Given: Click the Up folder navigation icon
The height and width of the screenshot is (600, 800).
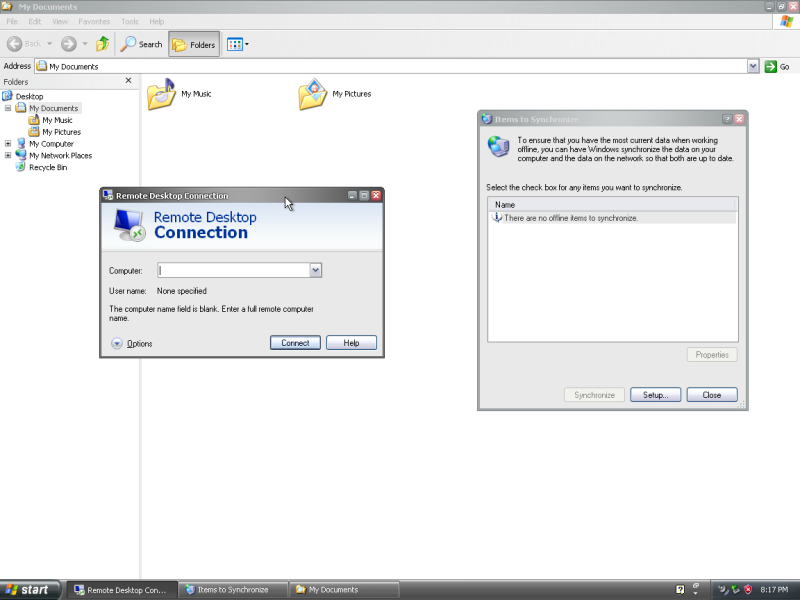Looking at the screenshot, I should click(101, 44).
